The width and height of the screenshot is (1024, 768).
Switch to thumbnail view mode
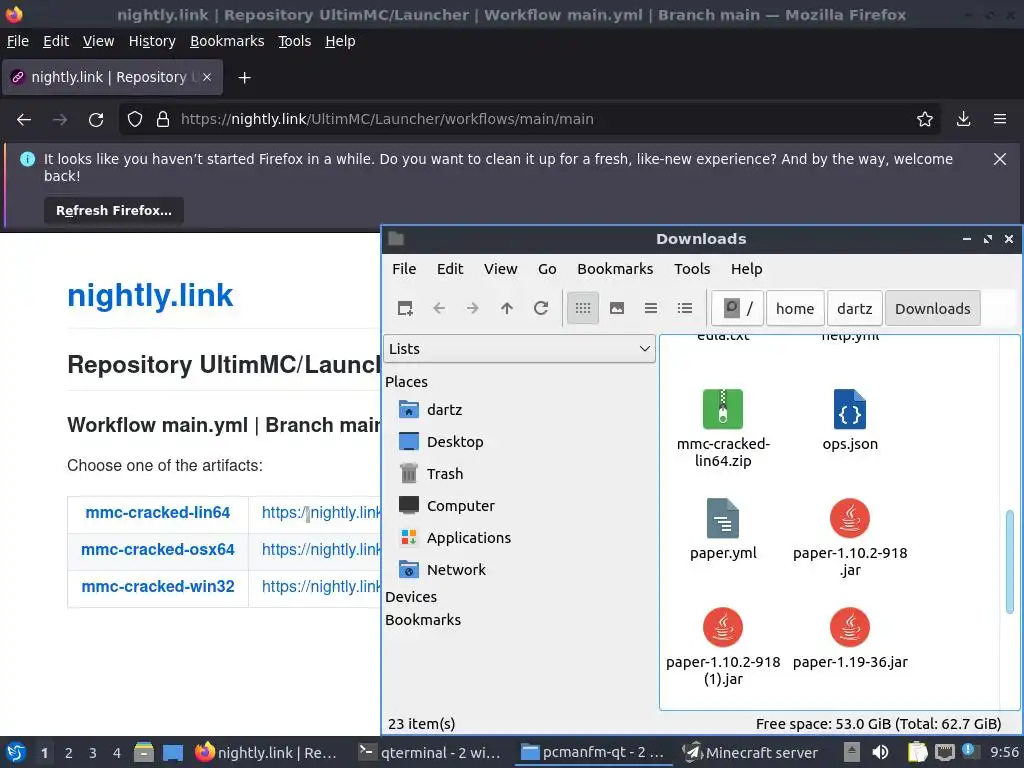[616, 308]
